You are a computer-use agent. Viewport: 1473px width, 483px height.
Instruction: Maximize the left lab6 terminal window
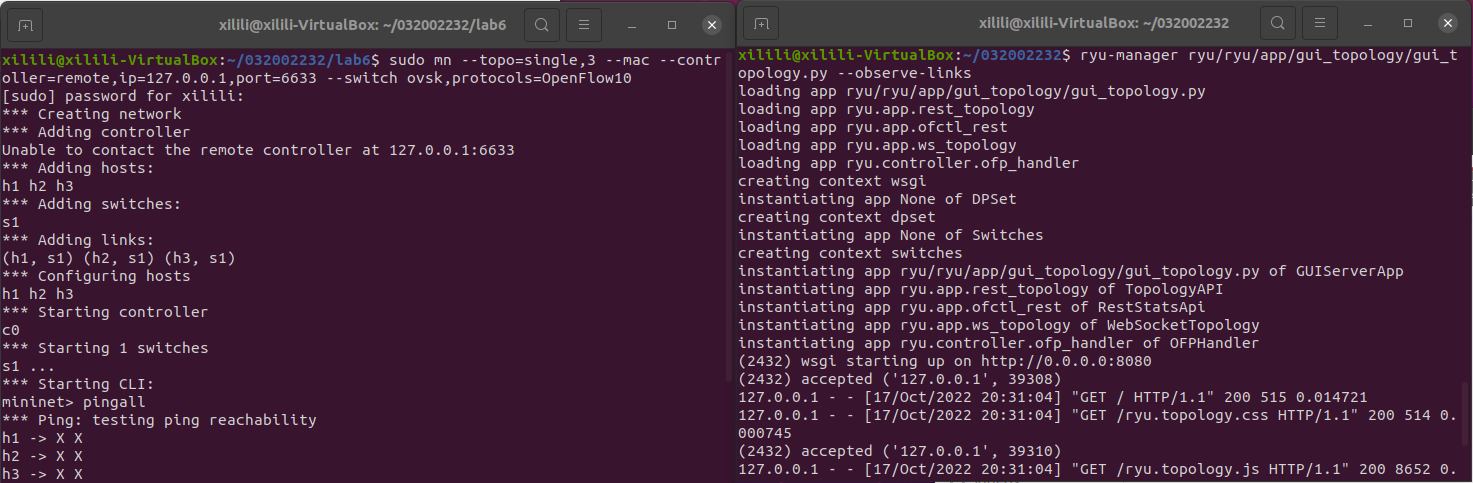click(672, 24)
